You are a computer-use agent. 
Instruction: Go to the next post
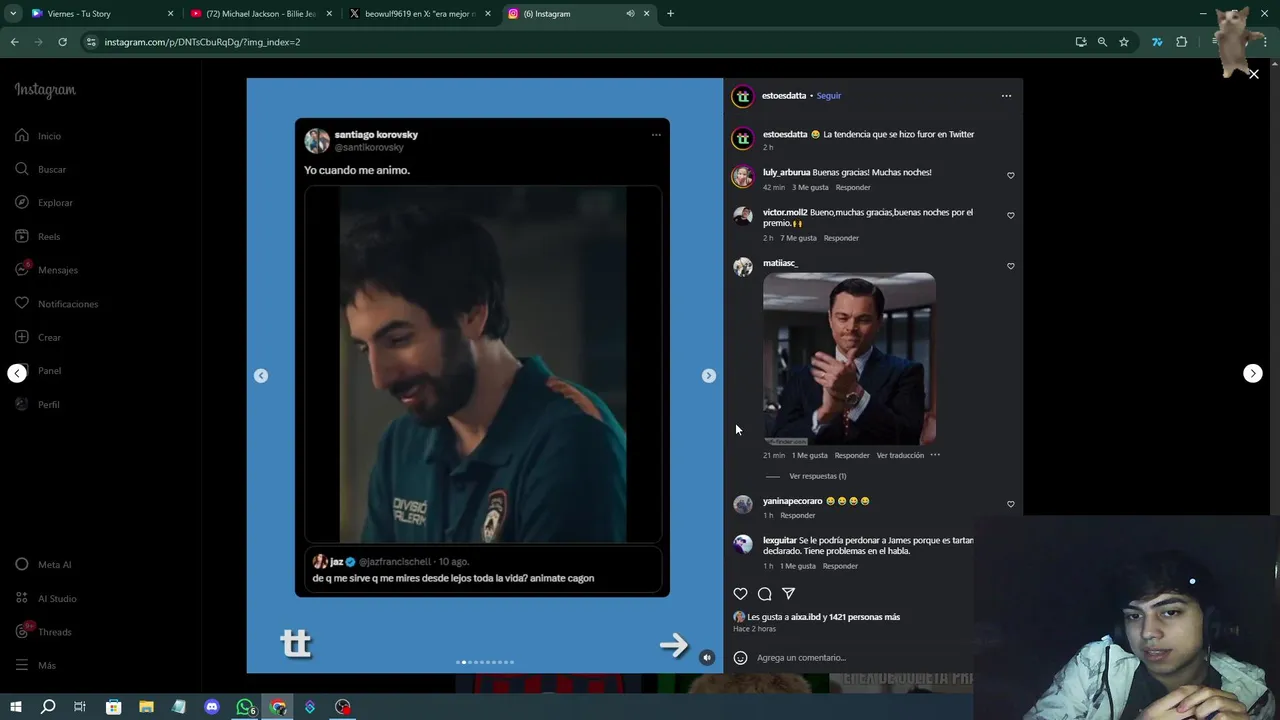pyautogui.click(x=1252, y=373)
